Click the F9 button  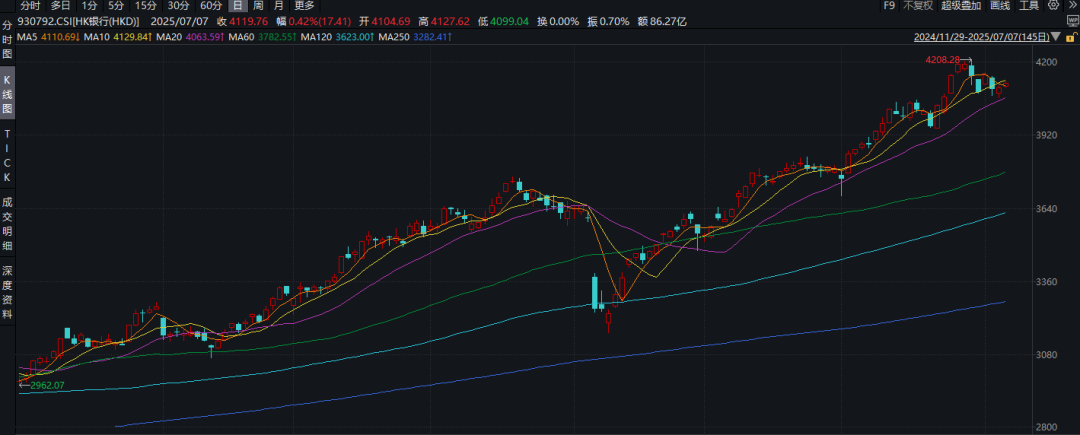click(889, 6)
